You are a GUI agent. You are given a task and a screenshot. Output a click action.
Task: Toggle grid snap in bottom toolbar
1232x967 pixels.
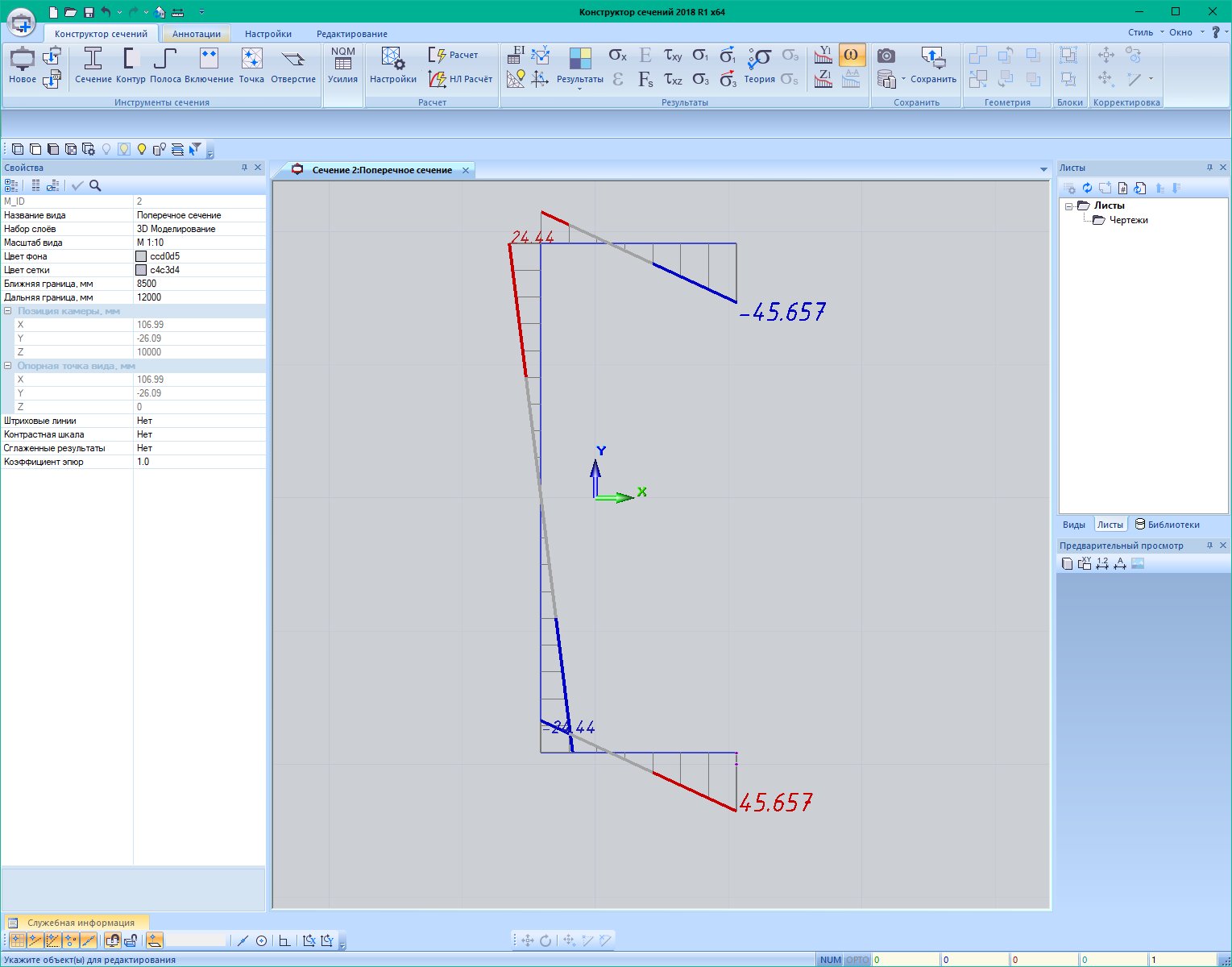point(17,940)
